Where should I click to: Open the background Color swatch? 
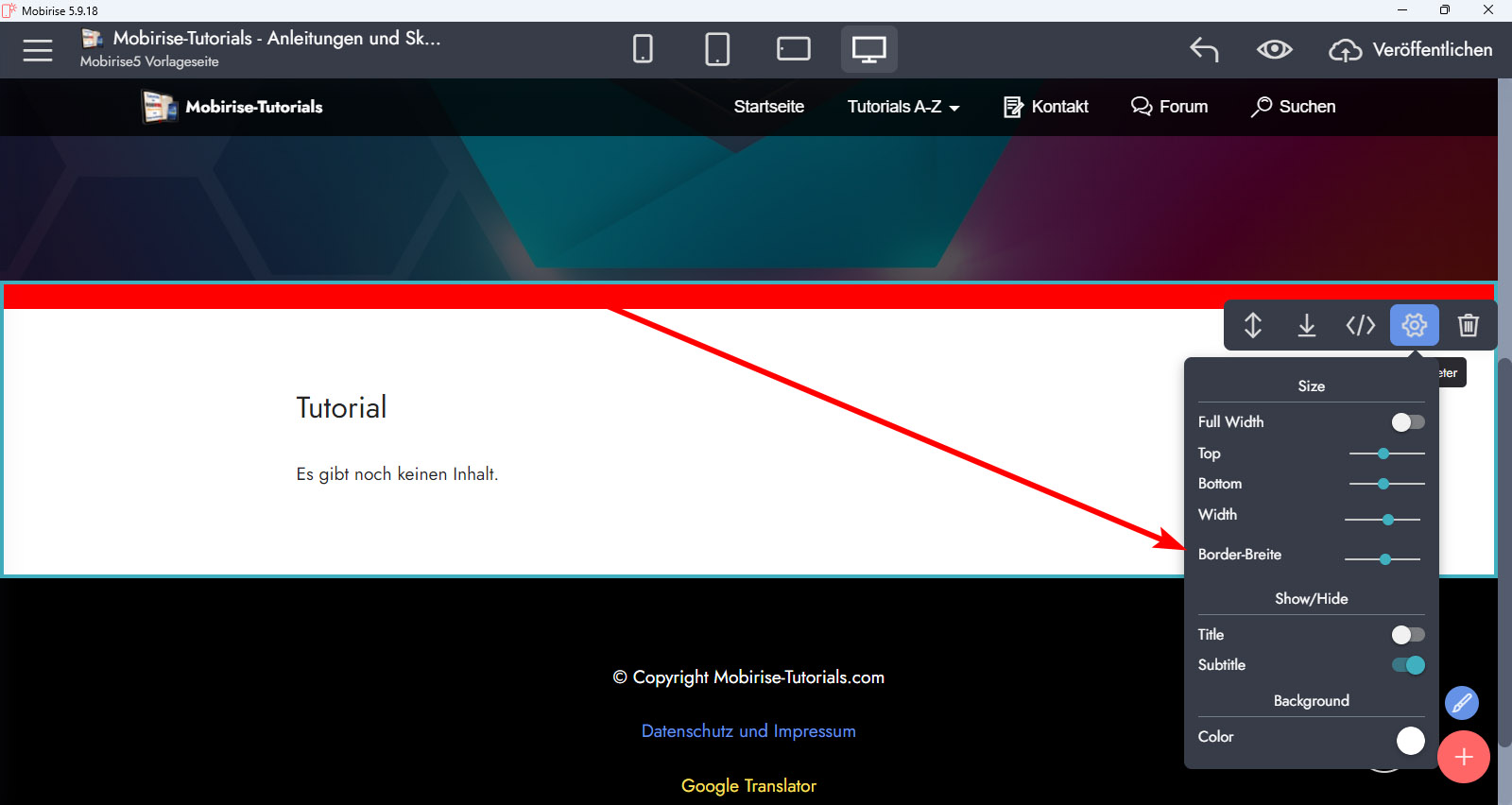(x=1410, y=741)
